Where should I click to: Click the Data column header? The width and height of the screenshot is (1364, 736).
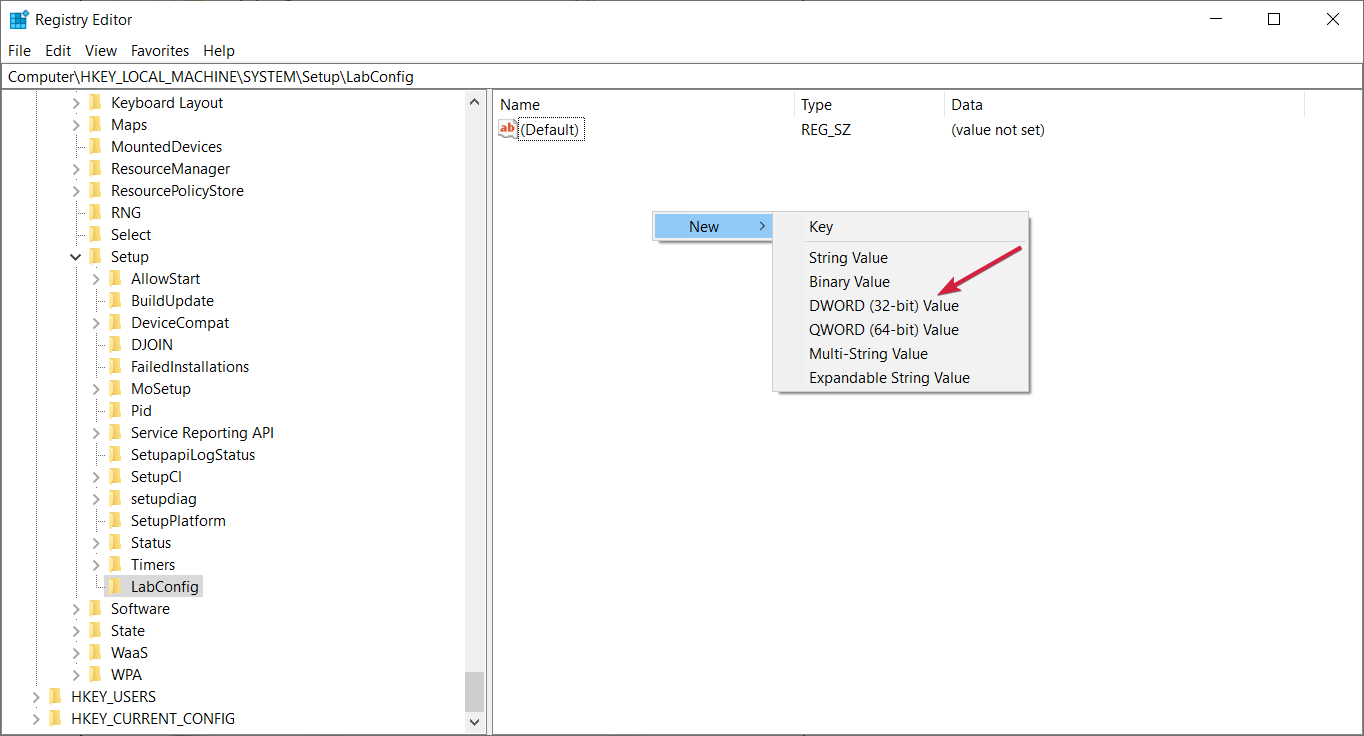coord(1124,104)
